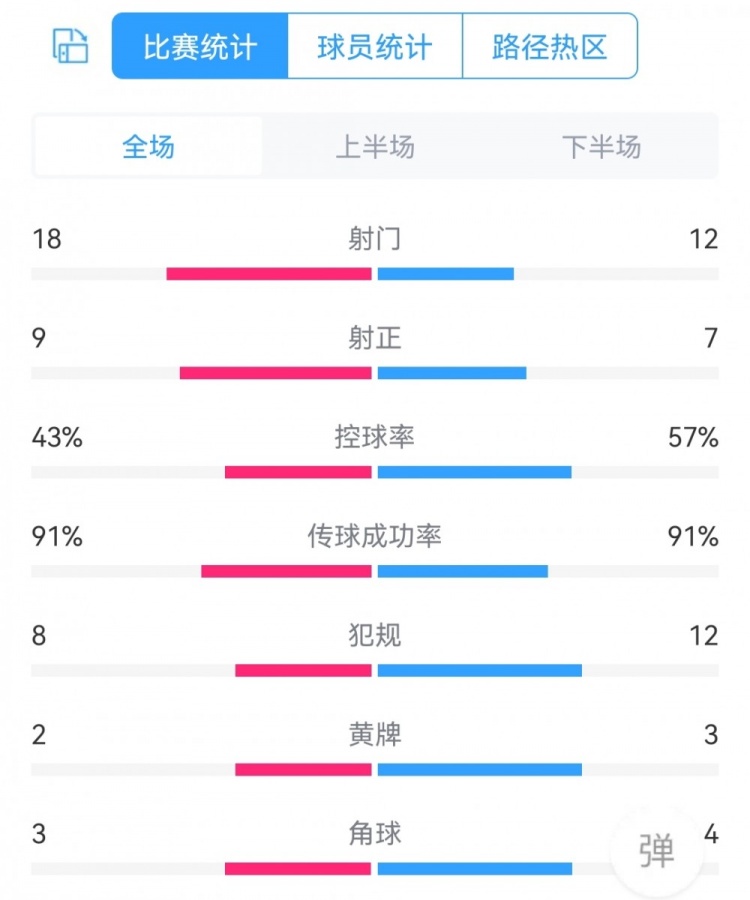Switch to the 球员统计 tab

(373, 46)
